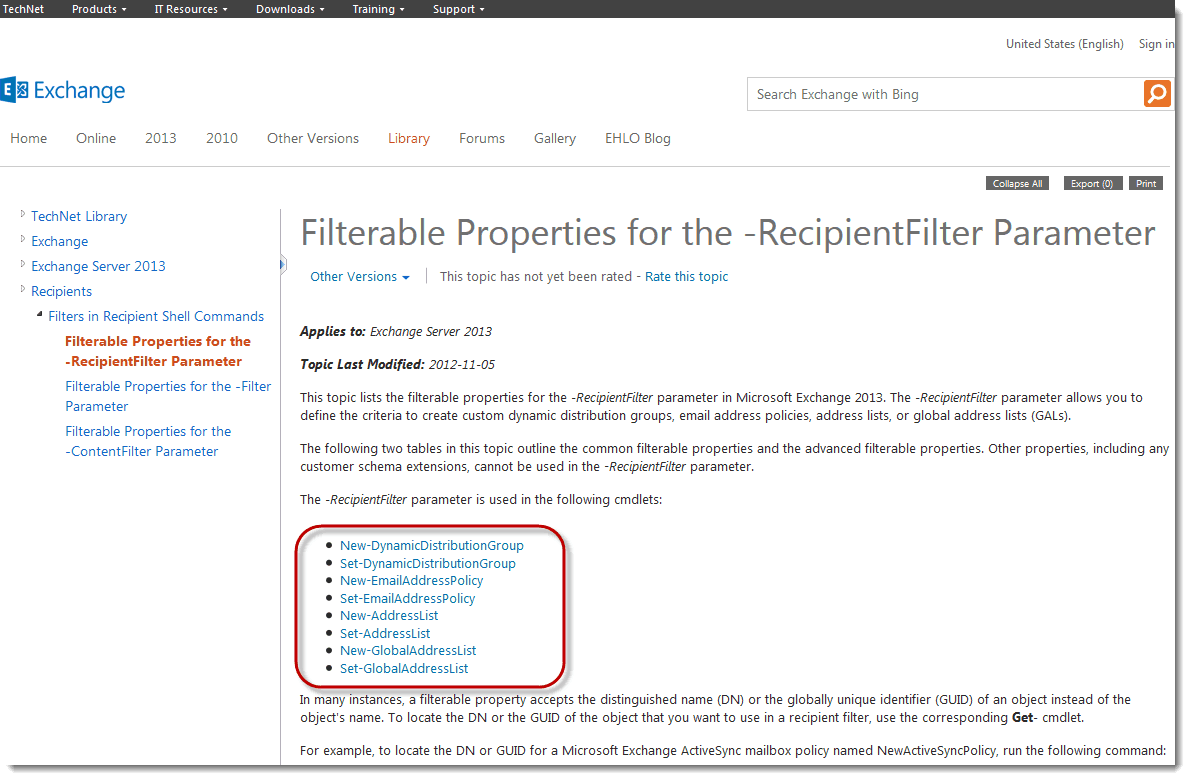Open the Training dropdown menu
Viewport: 1190px width, 780px height.
378,9
